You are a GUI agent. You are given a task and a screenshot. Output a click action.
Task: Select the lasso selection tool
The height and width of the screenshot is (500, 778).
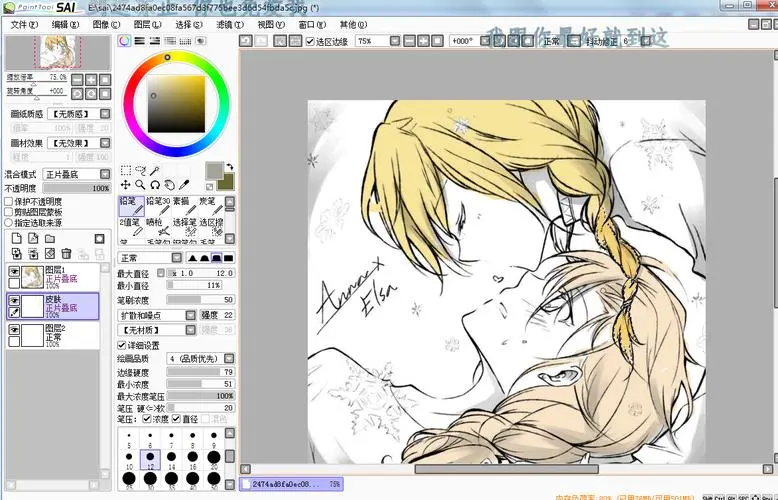pyautogui.click(x=140, y=170)
